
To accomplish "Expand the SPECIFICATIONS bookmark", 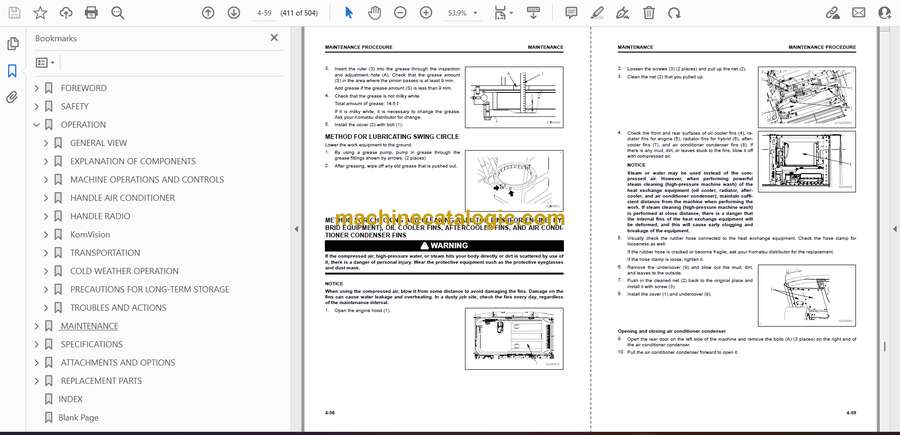I will pos(37,344).
